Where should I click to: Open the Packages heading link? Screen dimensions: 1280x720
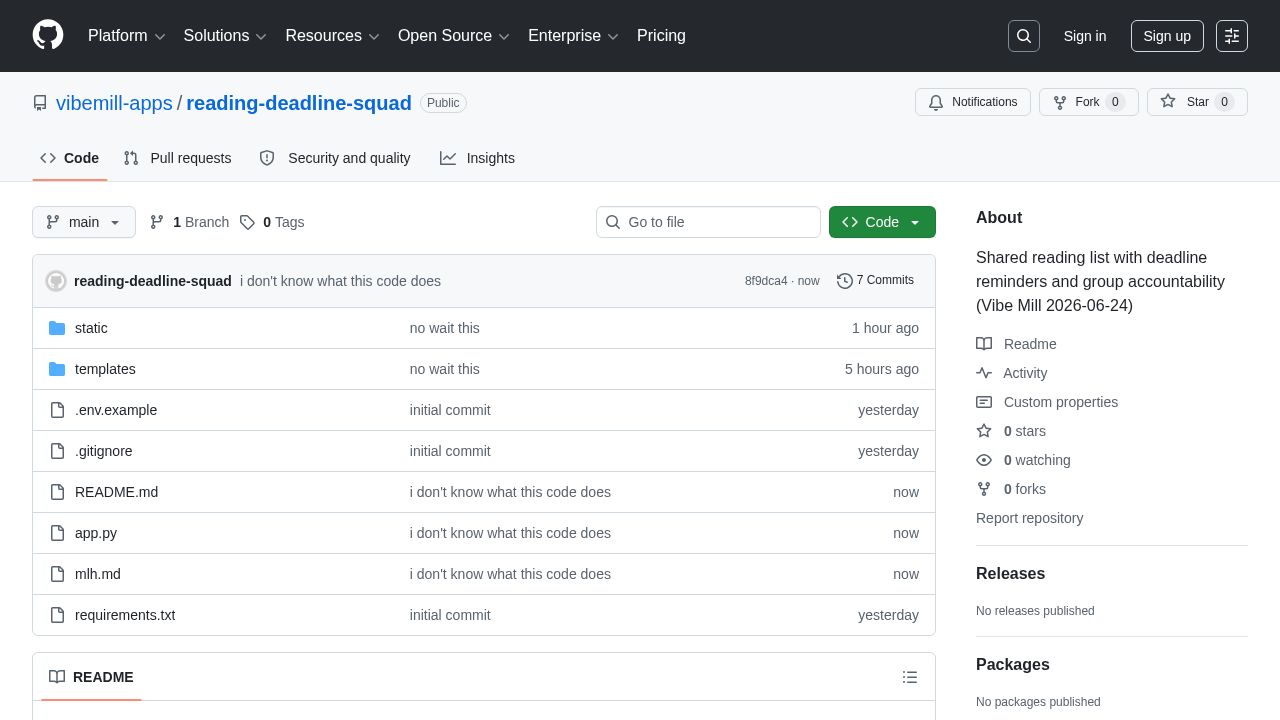click(1013, 665)
